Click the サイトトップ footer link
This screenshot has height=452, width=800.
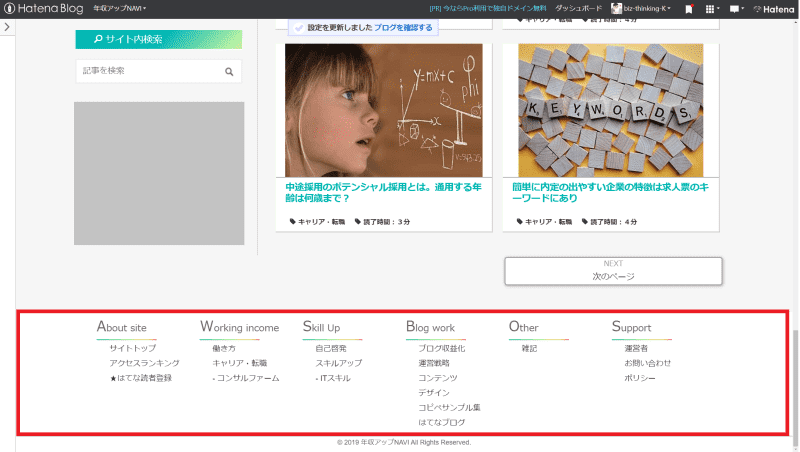pyautogui.click(x=133, y=348)
